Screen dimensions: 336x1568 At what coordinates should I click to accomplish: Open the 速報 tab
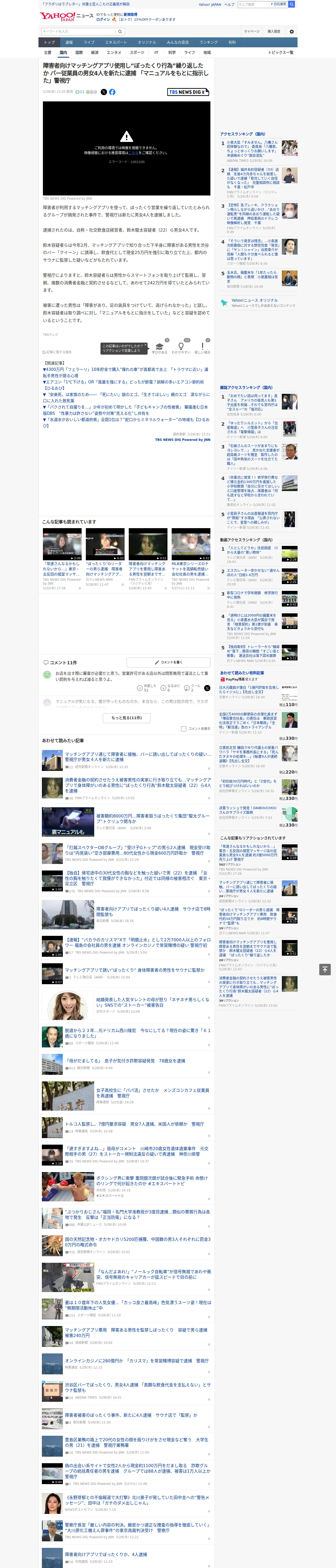(x=69, y=43)
